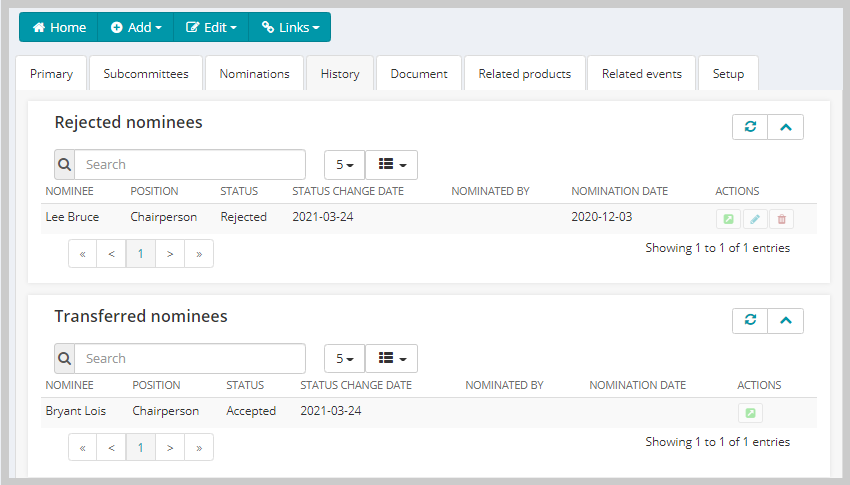Collapse the Rejected nominees panel
The image size is (850, 485).
click(x=785, y=127)
